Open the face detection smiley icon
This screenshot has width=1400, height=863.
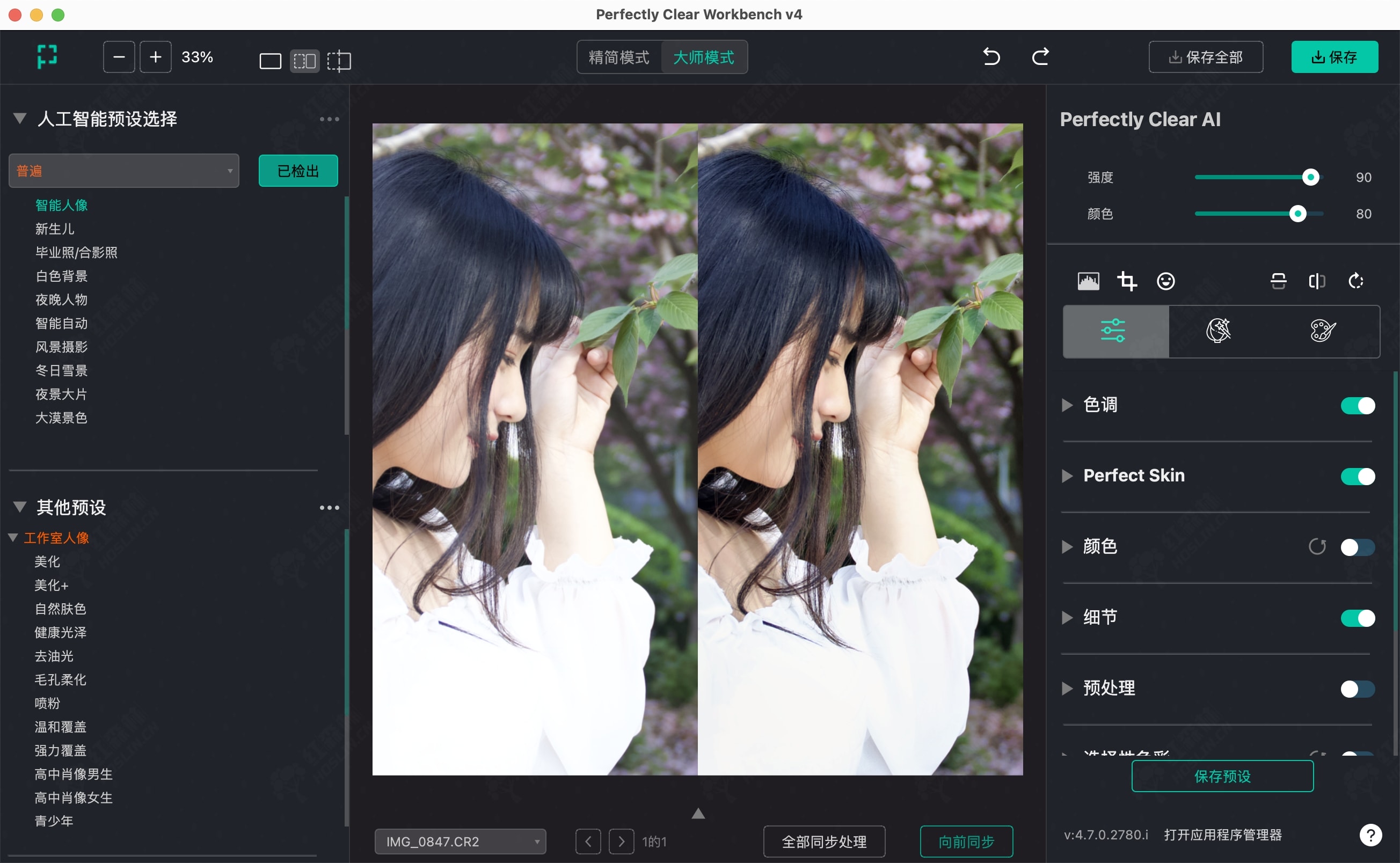coord(1165,281)
